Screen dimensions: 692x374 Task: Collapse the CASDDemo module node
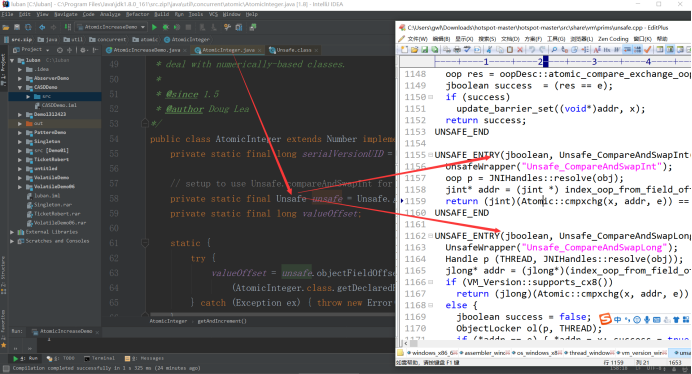20,87
